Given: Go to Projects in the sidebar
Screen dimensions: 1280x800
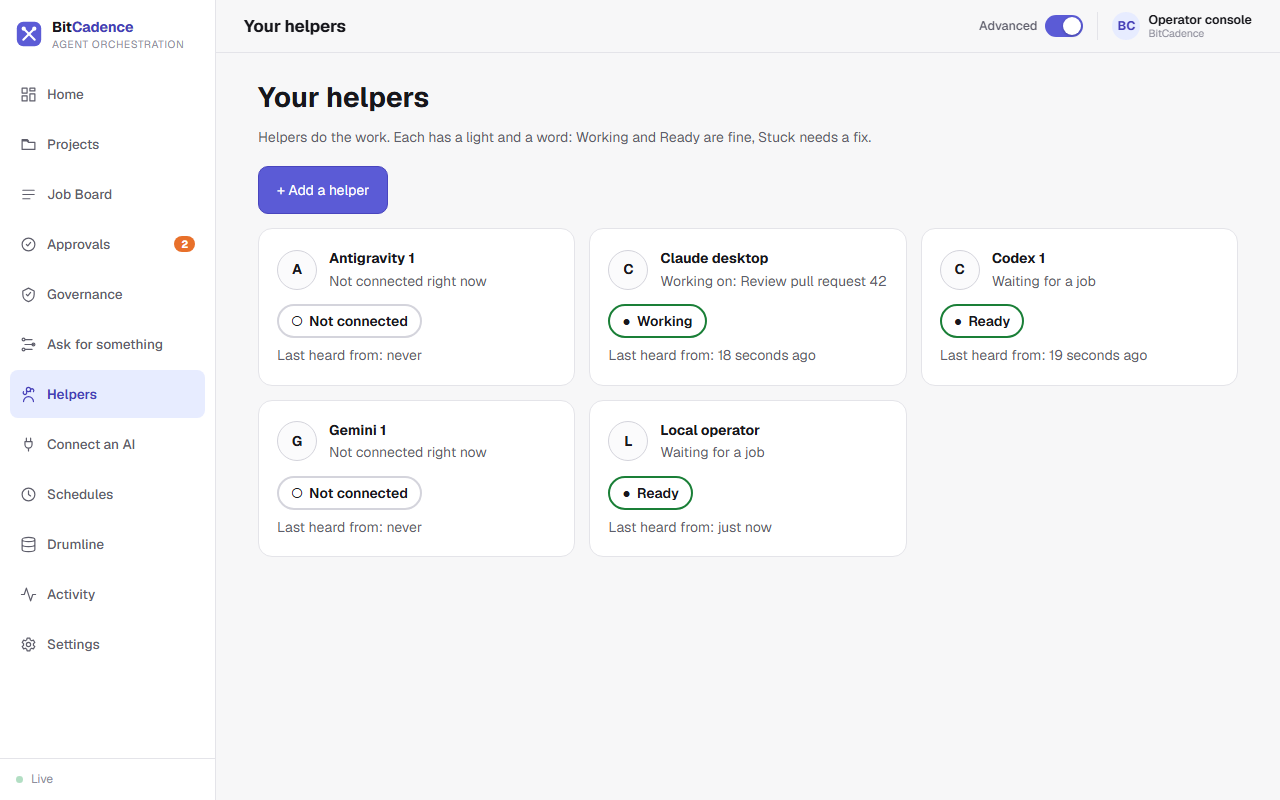Looking at the screenshot, I should click(x=107, y=144).
